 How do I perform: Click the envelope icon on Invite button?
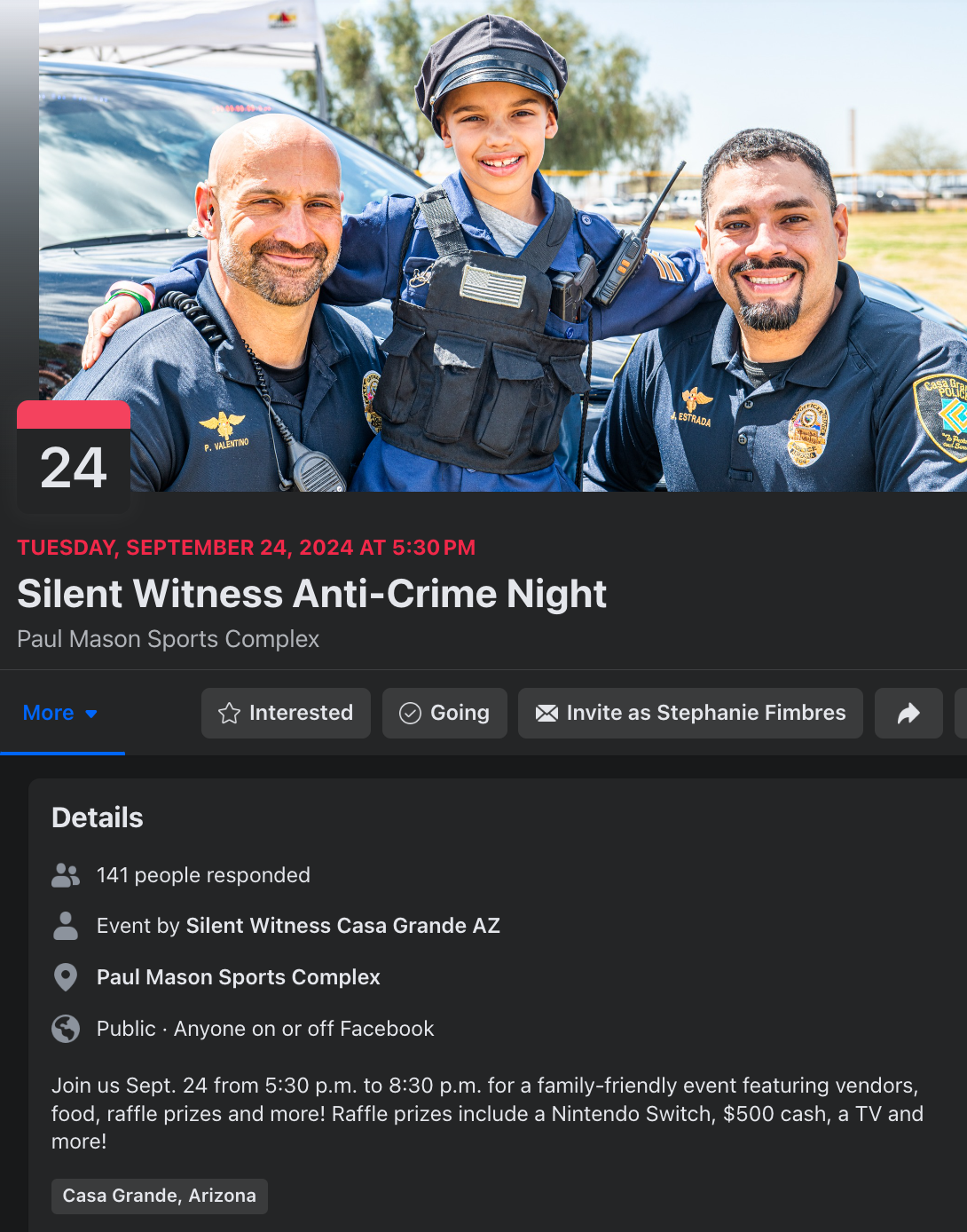[x=546, y=714]
